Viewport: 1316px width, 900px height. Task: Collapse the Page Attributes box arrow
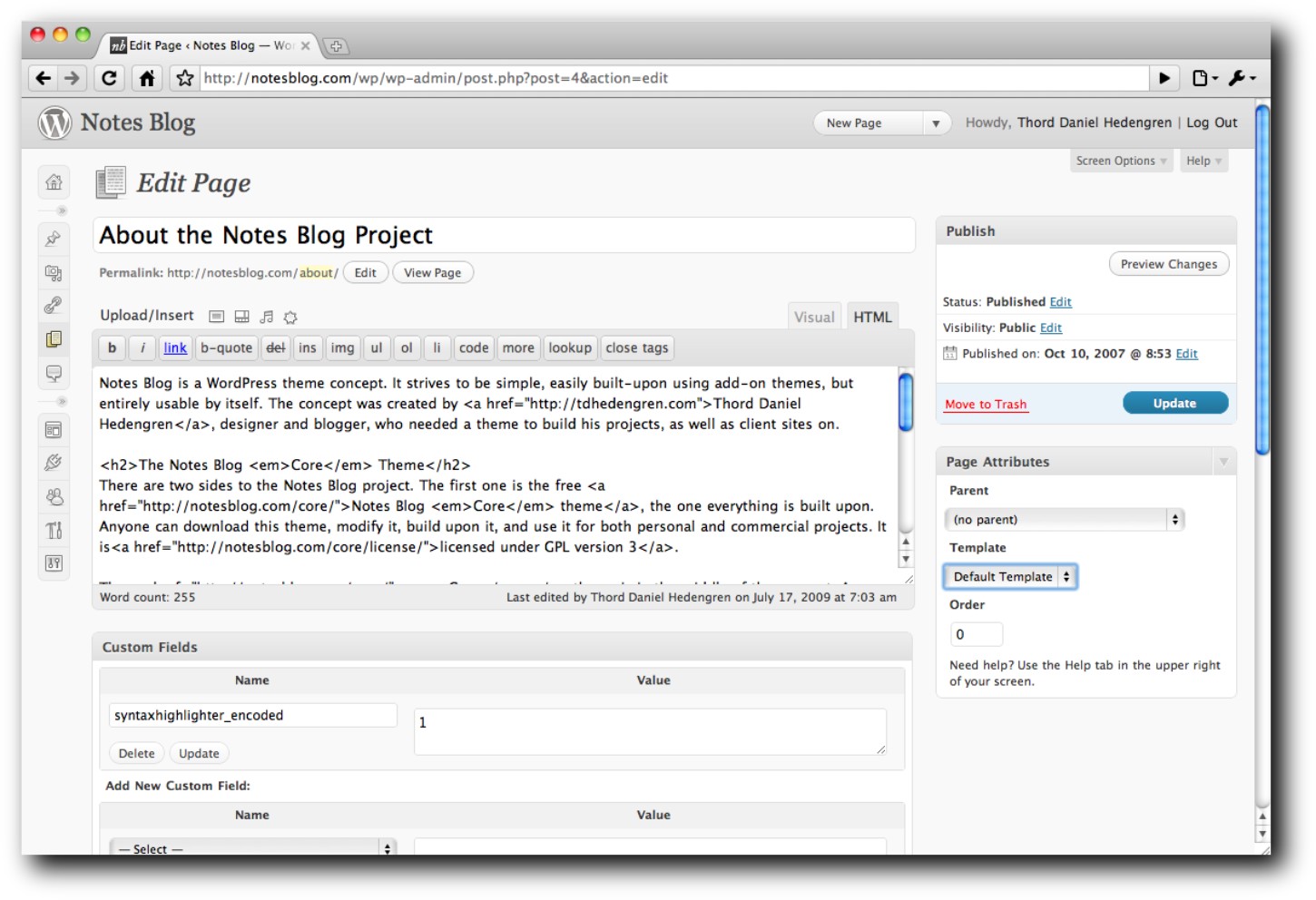coord(1223,462)
